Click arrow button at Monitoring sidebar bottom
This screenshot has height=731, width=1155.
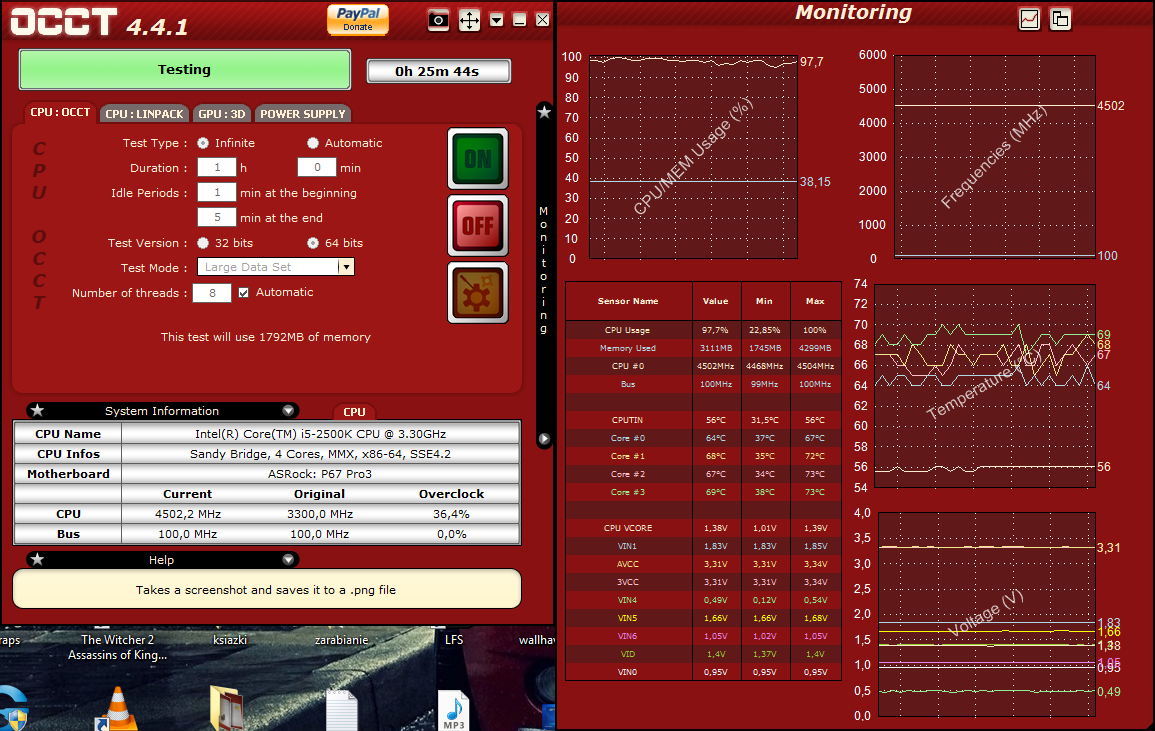pos(544,439)
